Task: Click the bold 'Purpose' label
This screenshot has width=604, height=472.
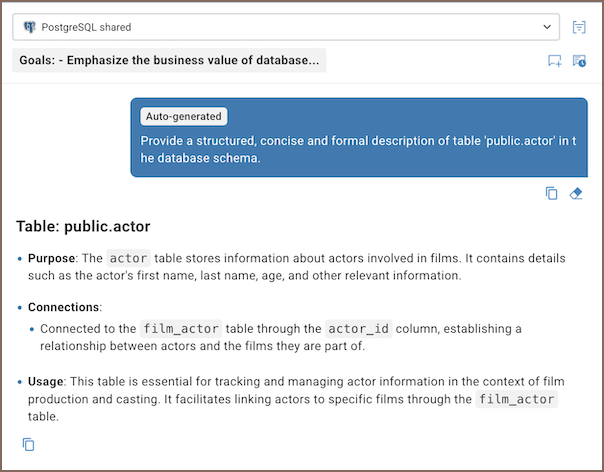Action: [53, 258]
